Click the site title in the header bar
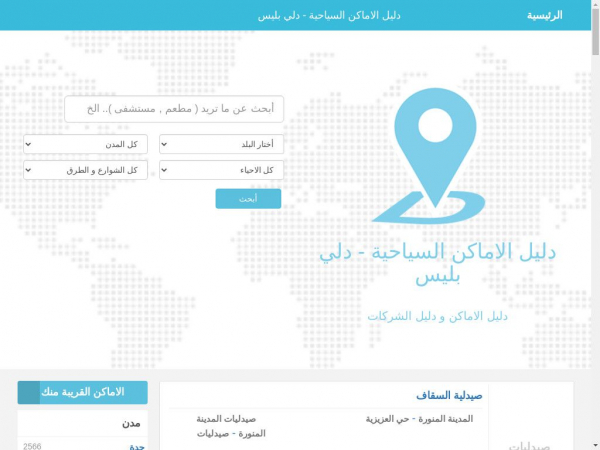The width and height of the screenshot is (600, 450). point(329,15)
